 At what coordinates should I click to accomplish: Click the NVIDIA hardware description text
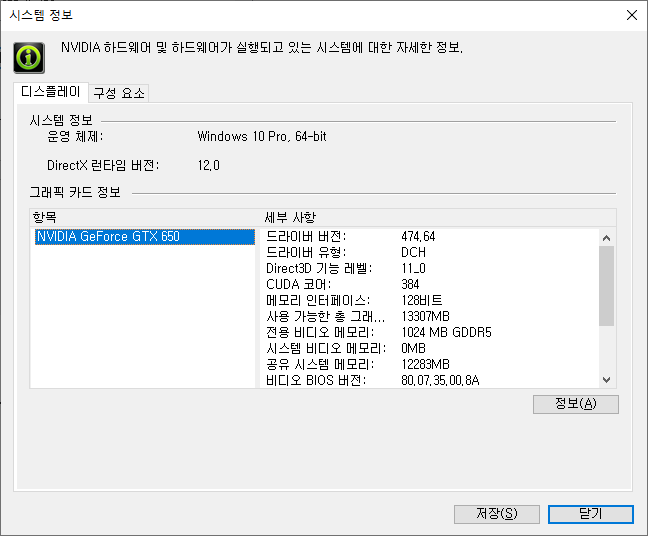click(262, 48)
